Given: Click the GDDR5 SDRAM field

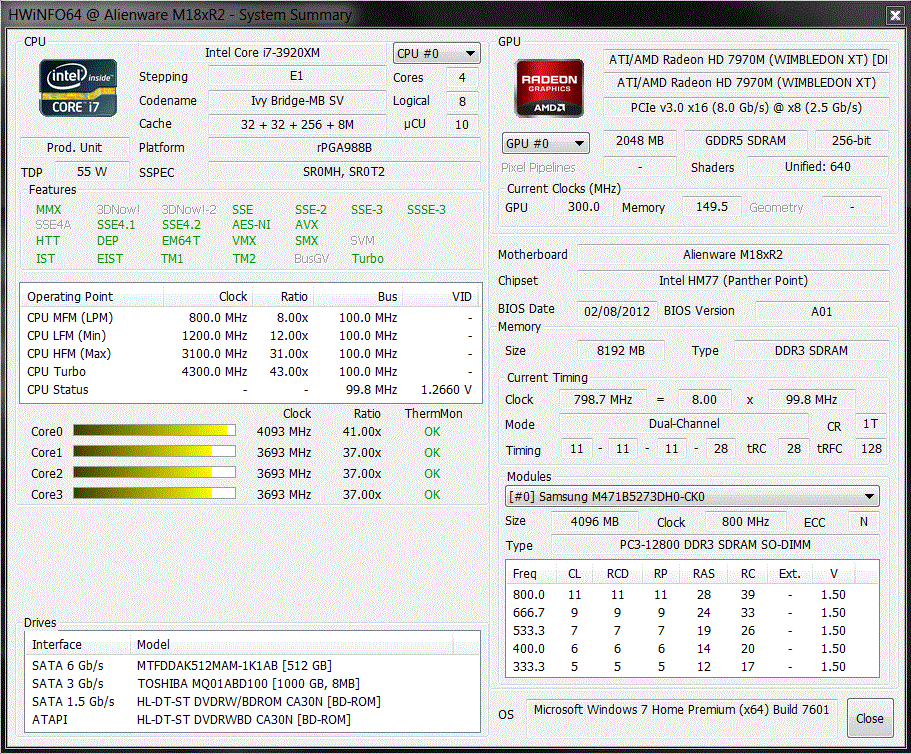Looking at the screenshot, I should (745, 141).
